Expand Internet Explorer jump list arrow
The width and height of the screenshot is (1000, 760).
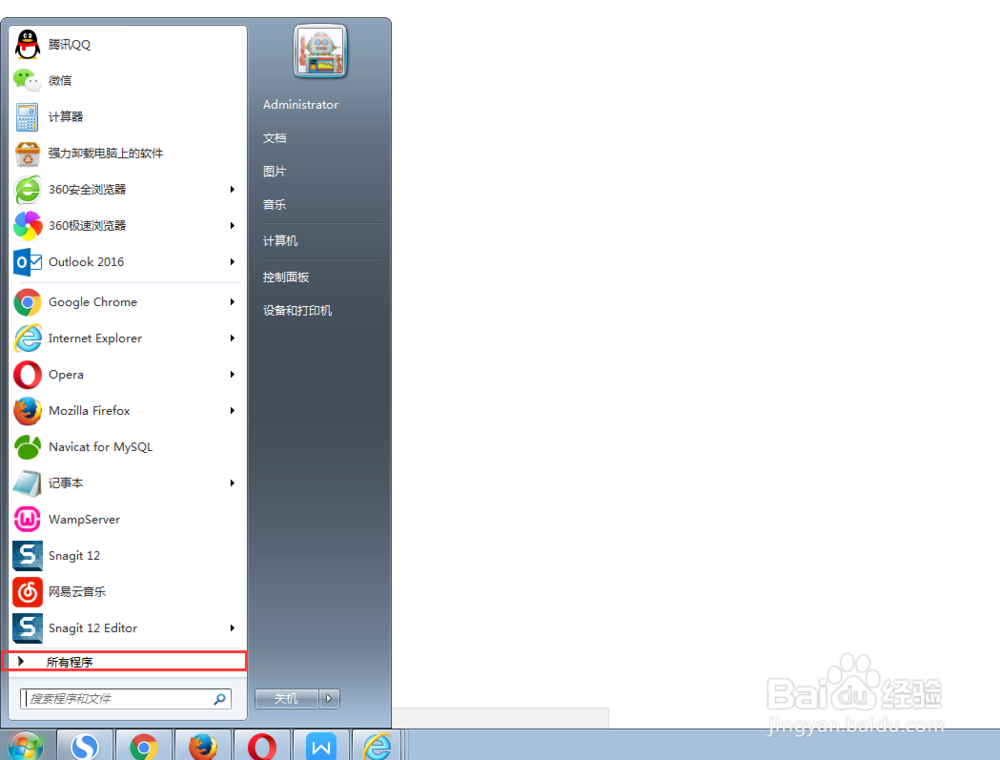(x=233, y=339)
